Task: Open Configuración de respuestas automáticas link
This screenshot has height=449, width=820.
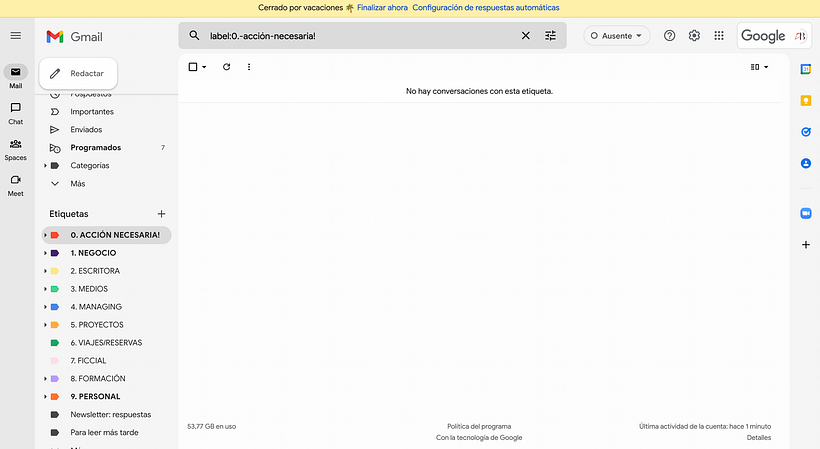Action: click(486, 8)
